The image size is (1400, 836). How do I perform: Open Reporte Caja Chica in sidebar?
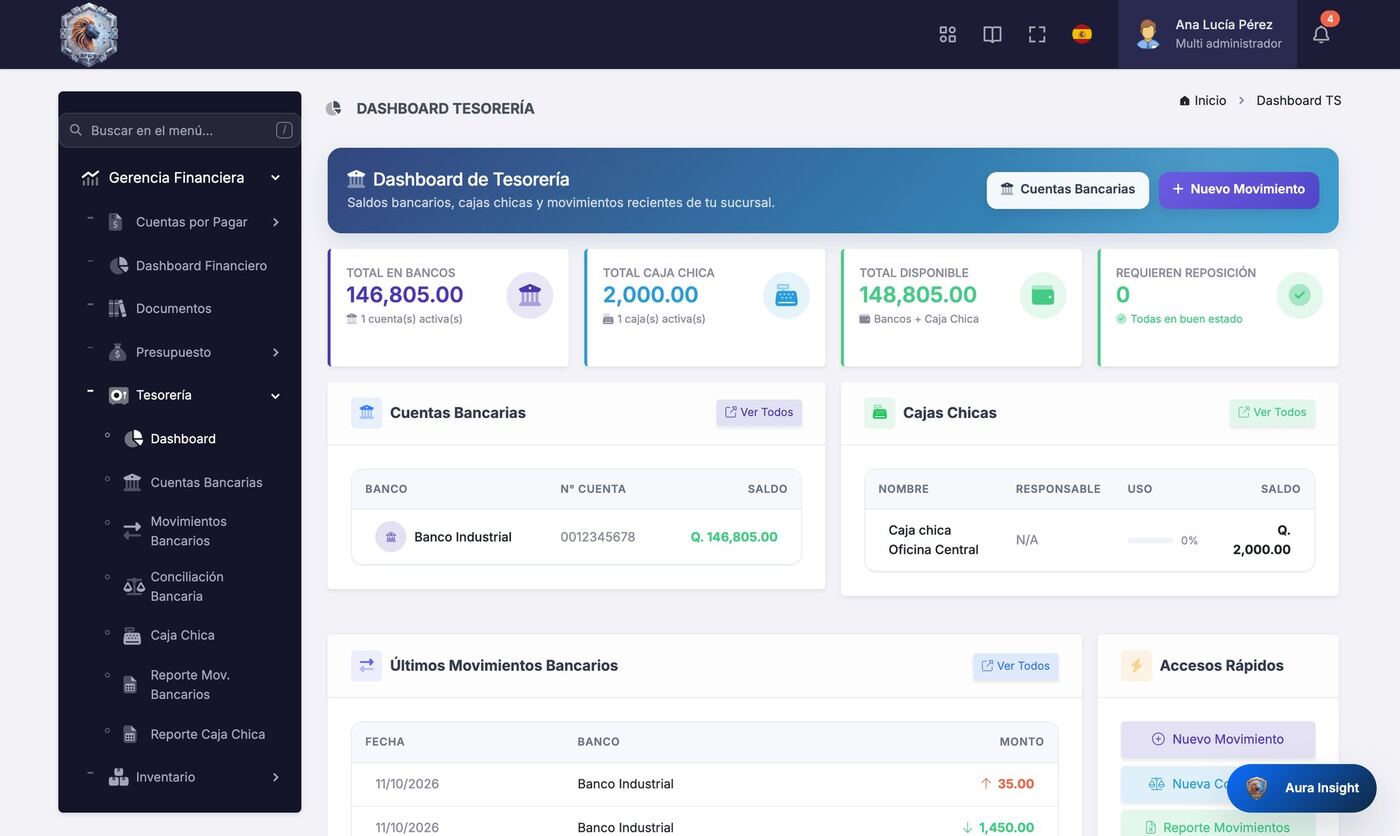tap(207, 734)
